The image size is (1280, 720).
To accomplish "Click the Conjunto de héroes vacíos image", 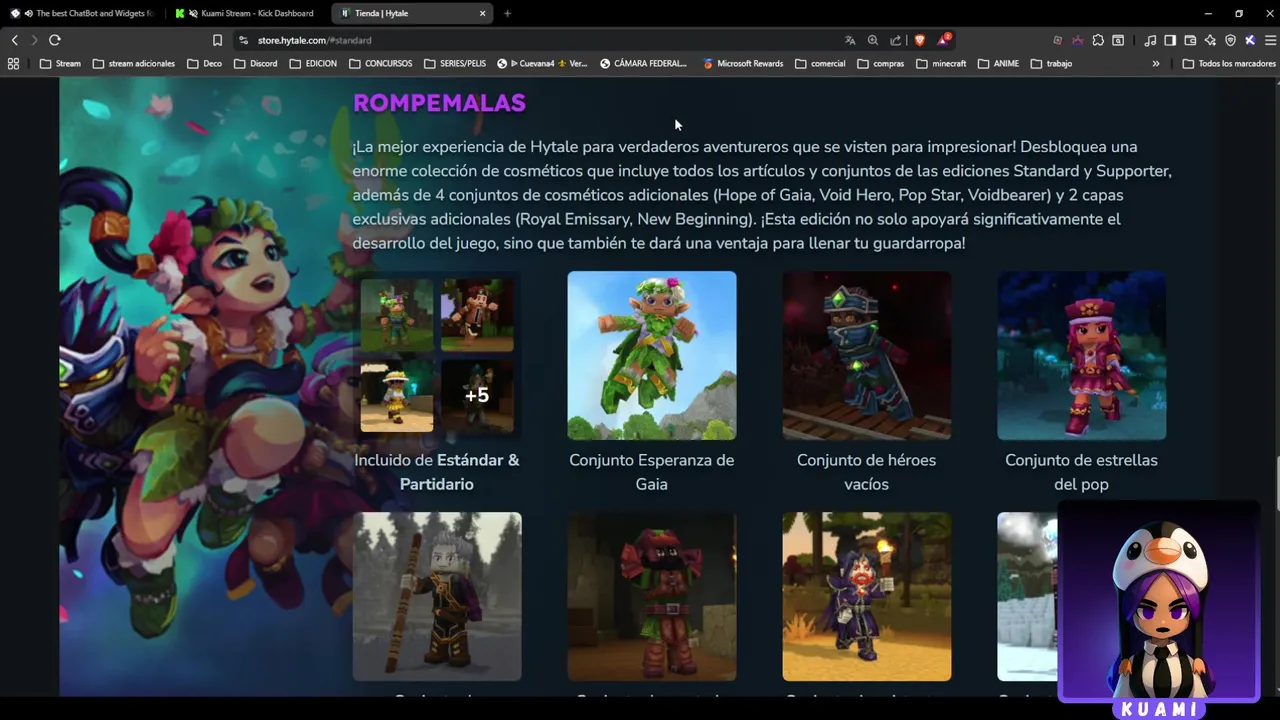I will pos(867,355).
